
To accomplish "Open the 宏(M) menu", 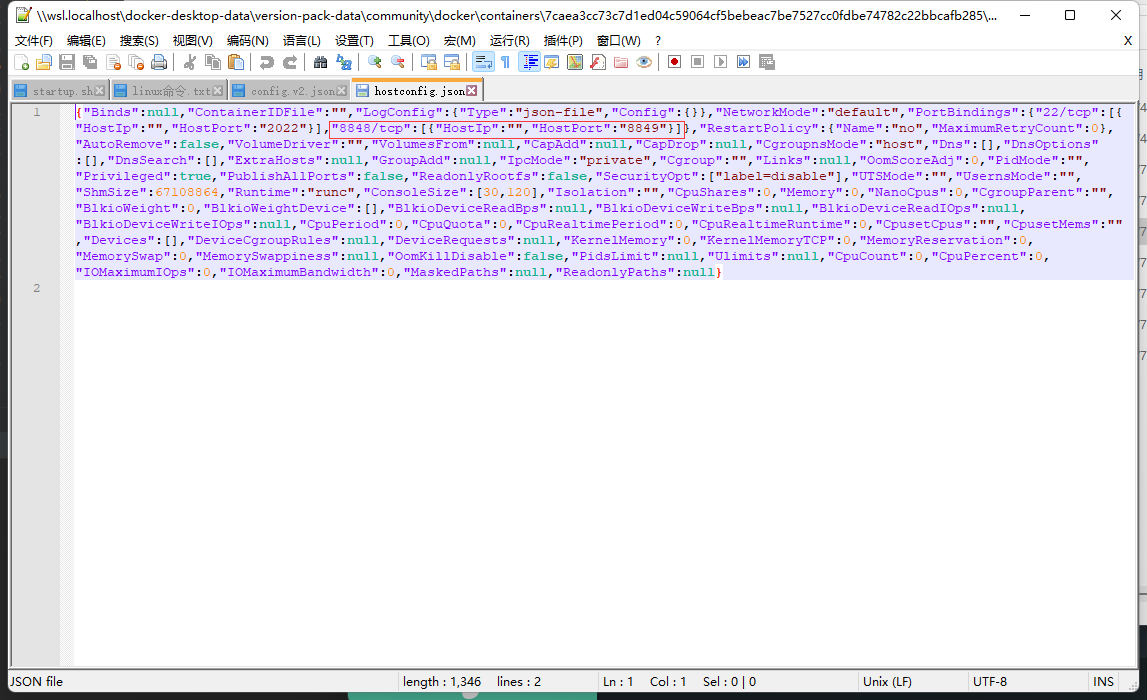I will point(459,41).
